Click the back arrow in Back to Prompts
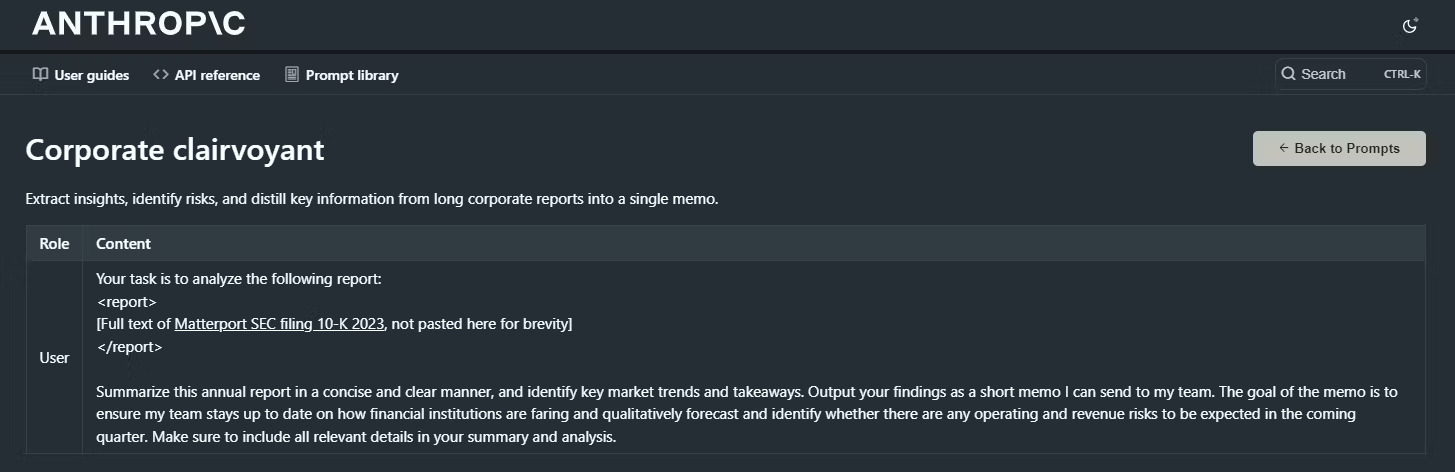This screenshot has width=1455, height=472. pyautogui.click(x=1284, y=148)
